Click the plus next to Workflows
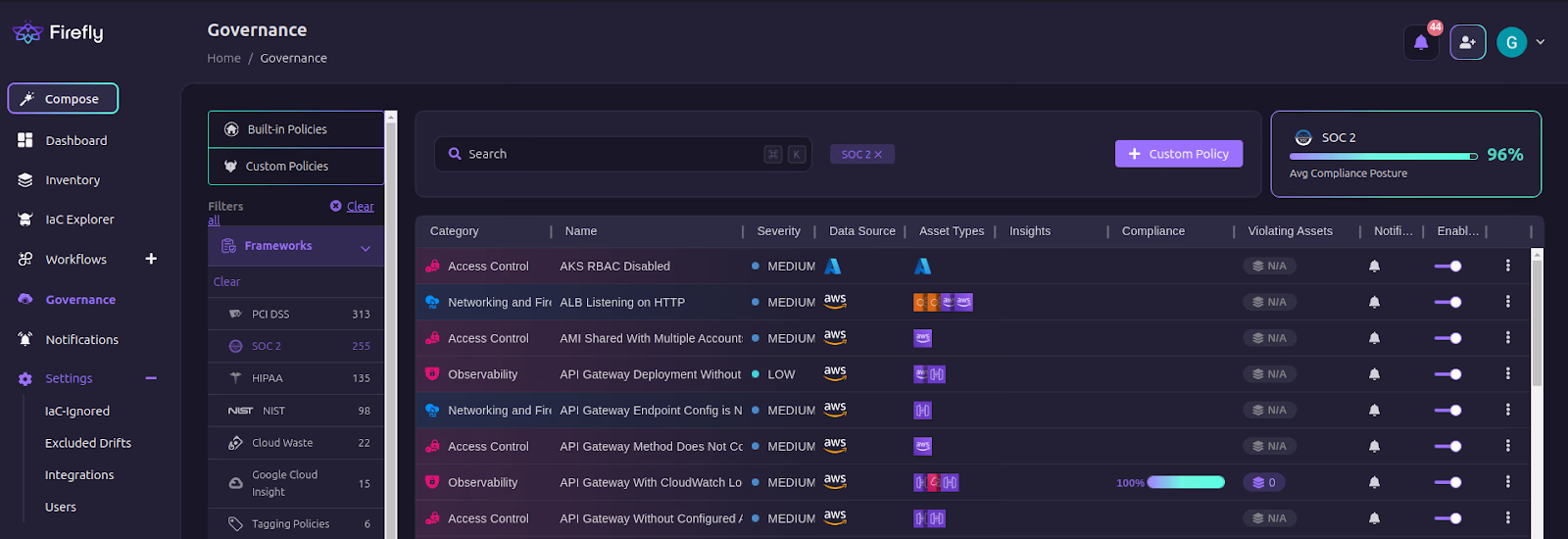 tap(151, 259)
